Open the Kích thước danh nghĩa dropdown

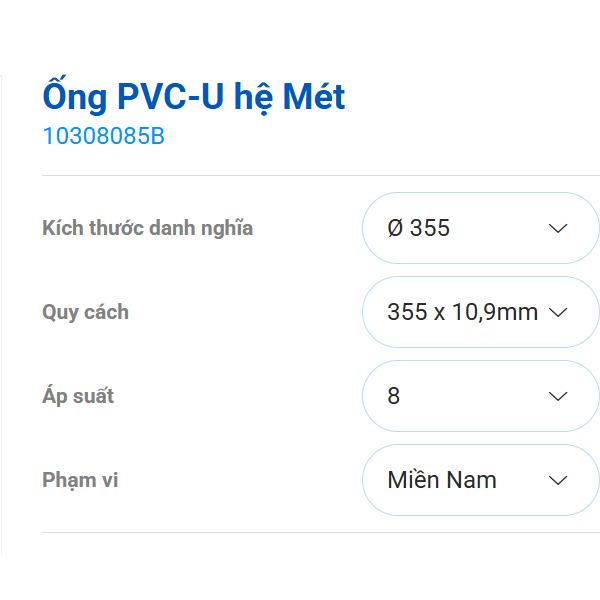coord(480,228)
